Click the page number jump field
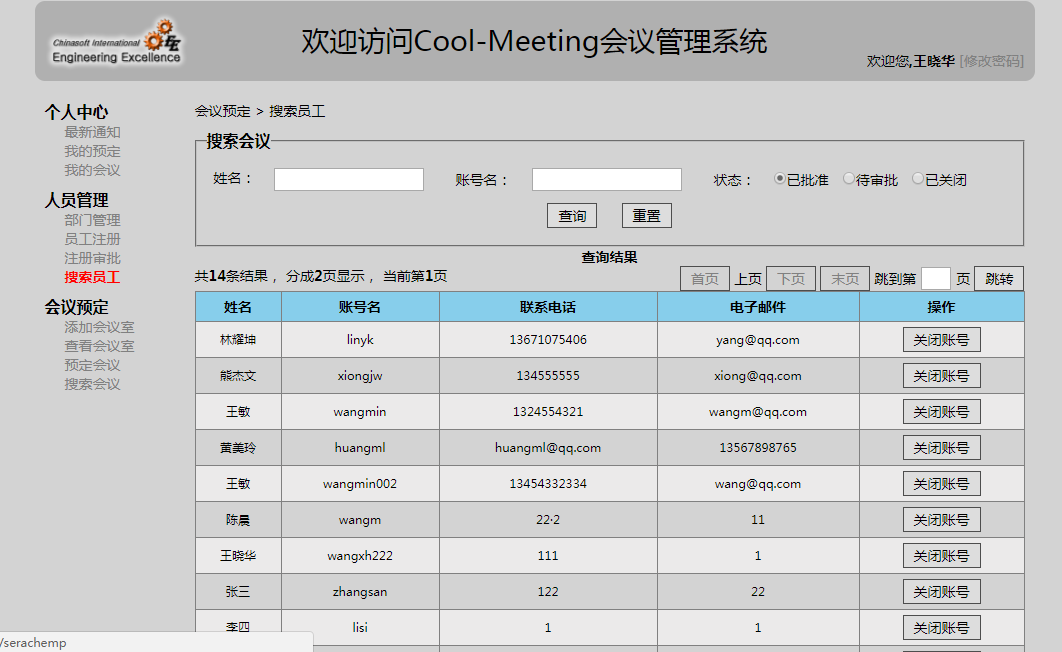The width and height of the screenshot is (1062, 652). [x=935, y=278]
